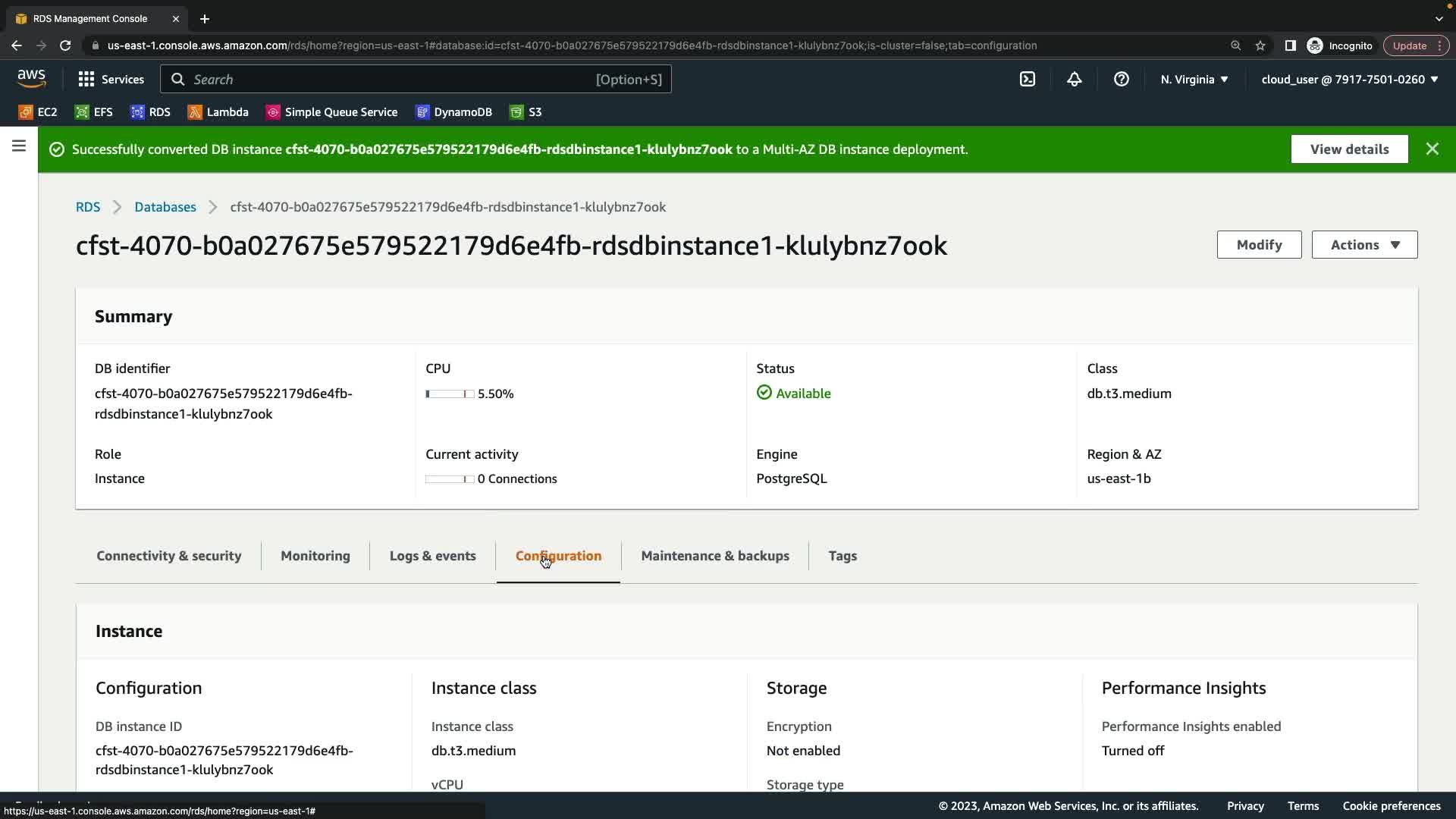Open the Services grid menu
1456x819 pixels.
(111, 79)
